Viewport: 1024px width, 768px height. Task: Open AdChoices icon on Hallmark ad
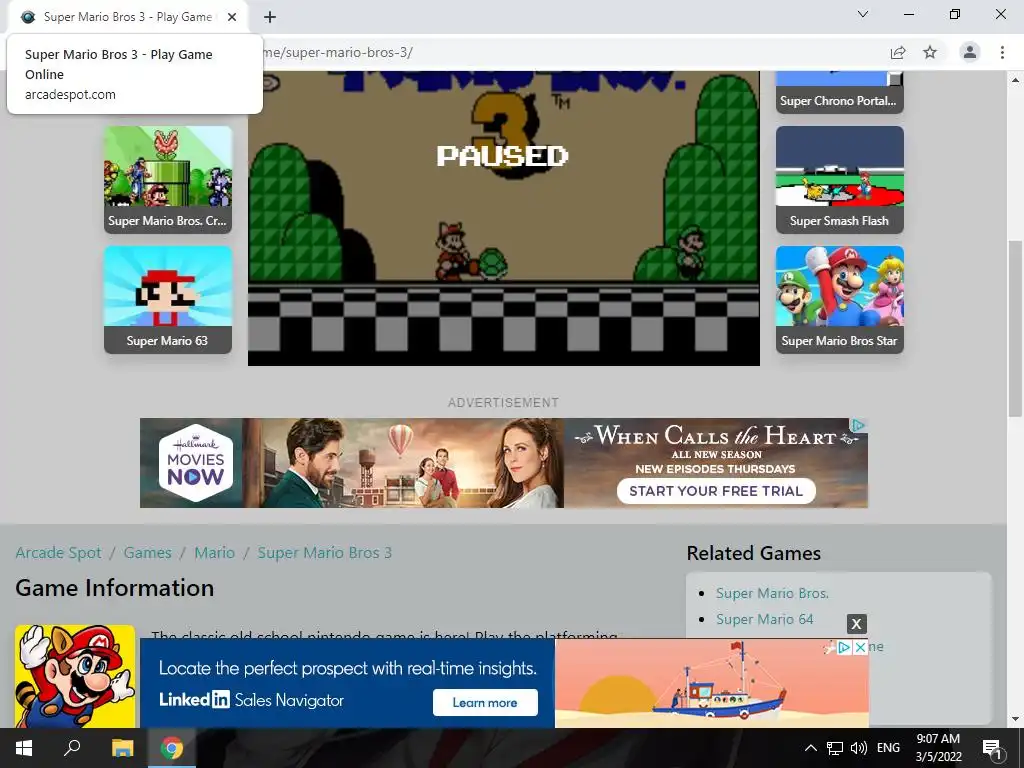[x=859, y=425]
